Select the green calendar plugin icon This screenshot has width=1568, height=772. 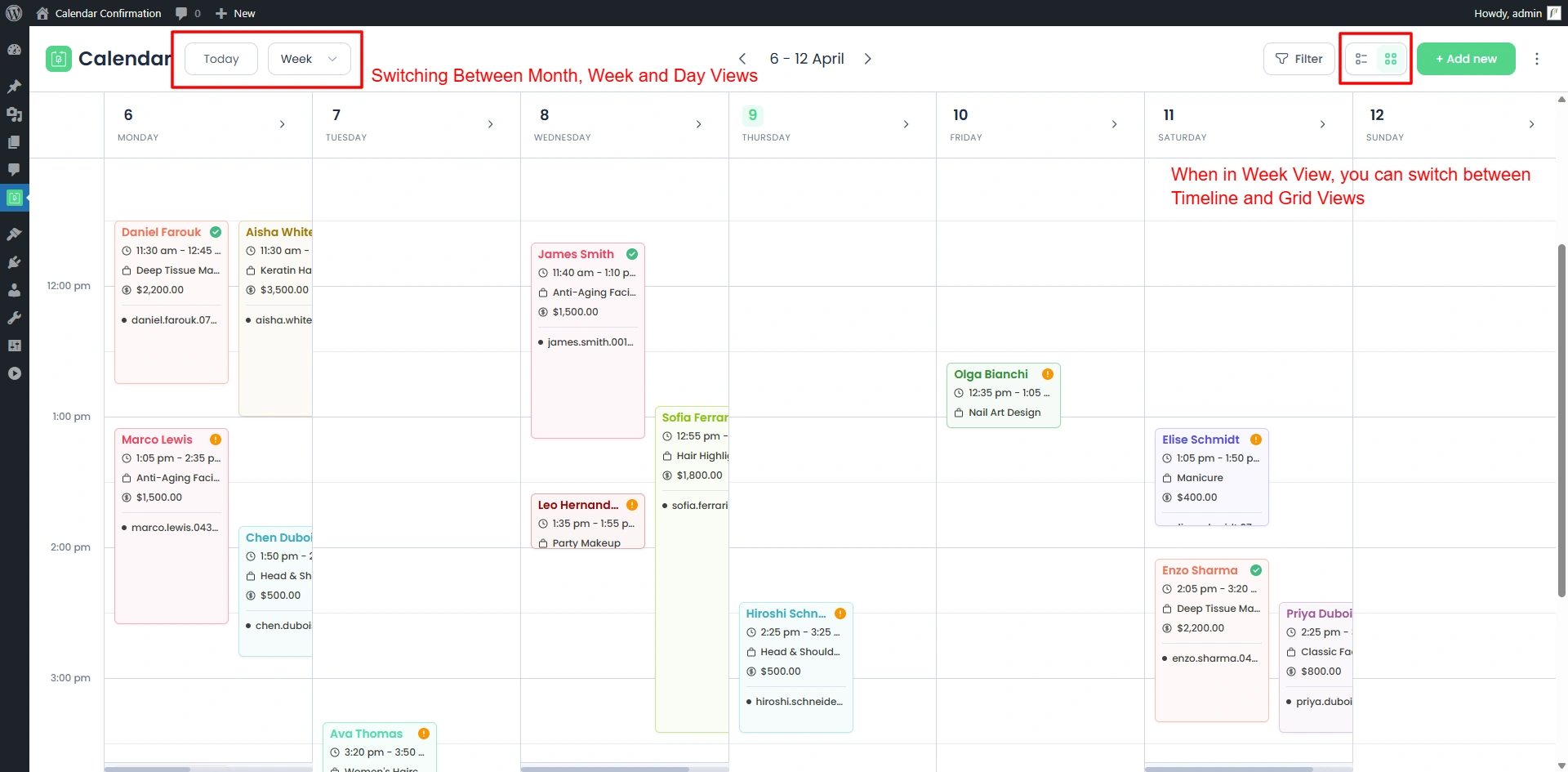[x=15, y=197]
